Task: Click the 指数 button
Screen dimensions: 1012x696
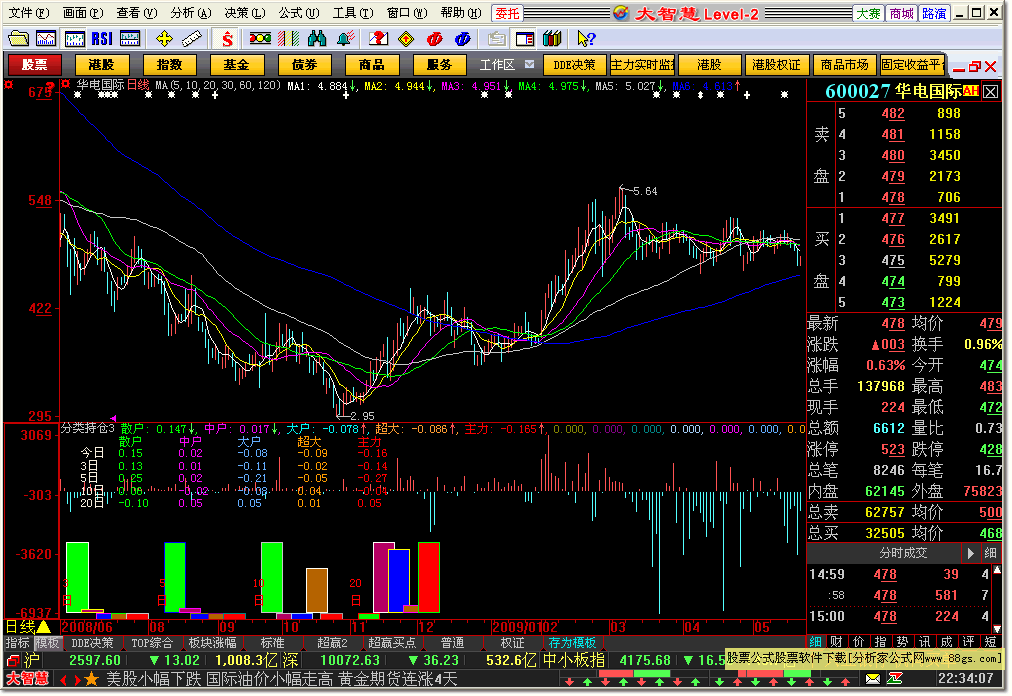Action: (x=169, y=65)
